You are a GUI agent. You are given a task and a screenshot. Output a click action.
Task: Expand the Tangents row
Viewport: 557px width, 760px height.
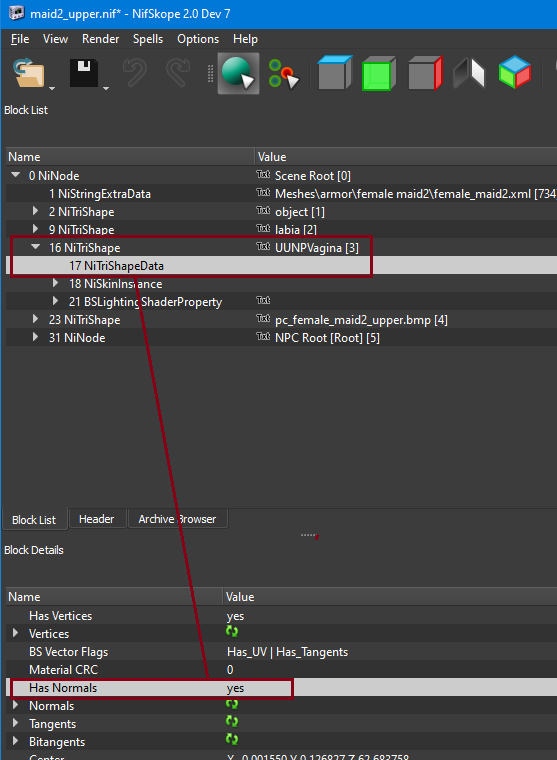tap(16, 723)
